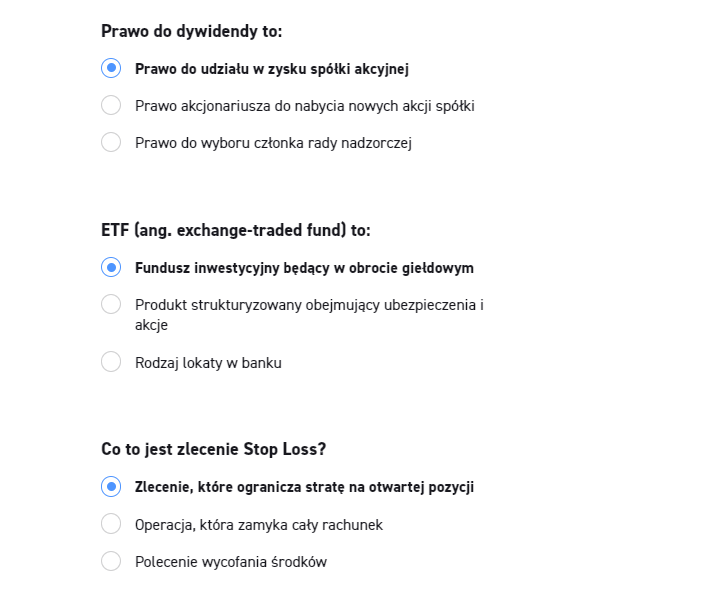This screenshot has height=595, width=709.
Task: Choose the 'Rodzaj lokaty w banku' radio button
Action: click(x=111, y=362)
